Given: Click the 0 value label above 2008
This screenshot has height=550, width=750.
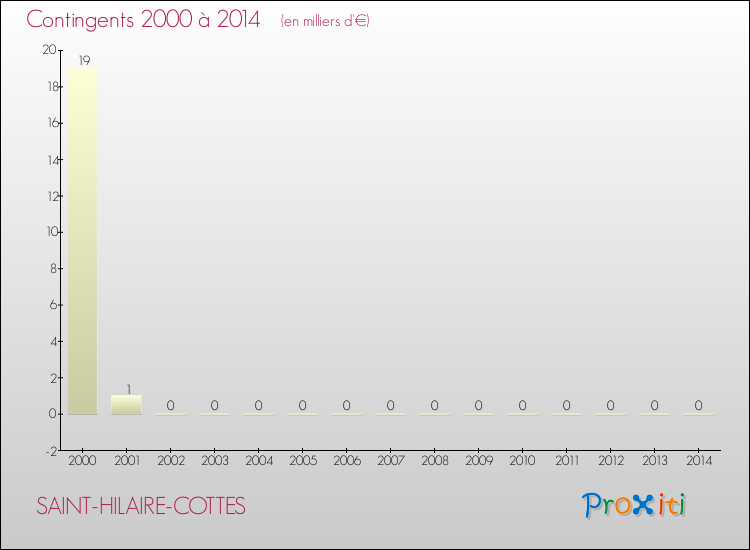Looking at the screenshot, I should point(434,406).
